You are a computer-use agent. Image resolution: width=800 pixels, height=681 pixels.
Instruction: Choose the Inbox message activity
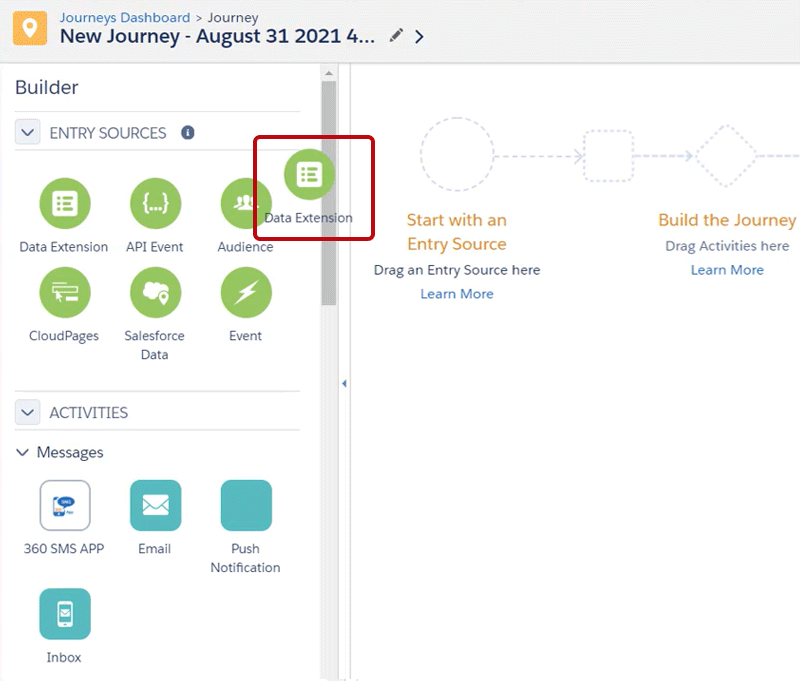coord(64,613)
